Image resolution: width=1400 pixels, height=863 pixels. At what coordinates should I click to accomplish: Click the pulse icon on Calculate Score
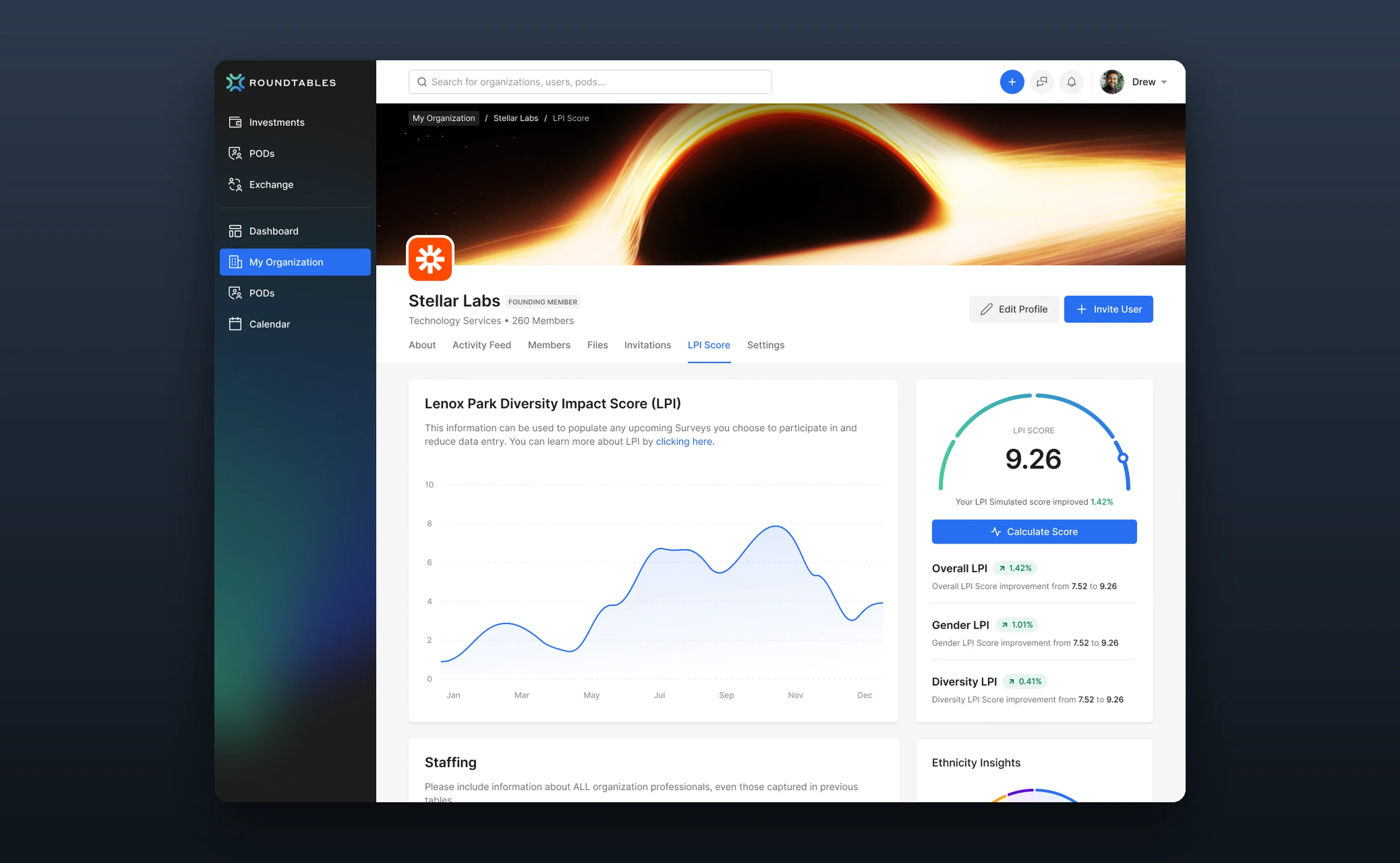tap(996, 532)
